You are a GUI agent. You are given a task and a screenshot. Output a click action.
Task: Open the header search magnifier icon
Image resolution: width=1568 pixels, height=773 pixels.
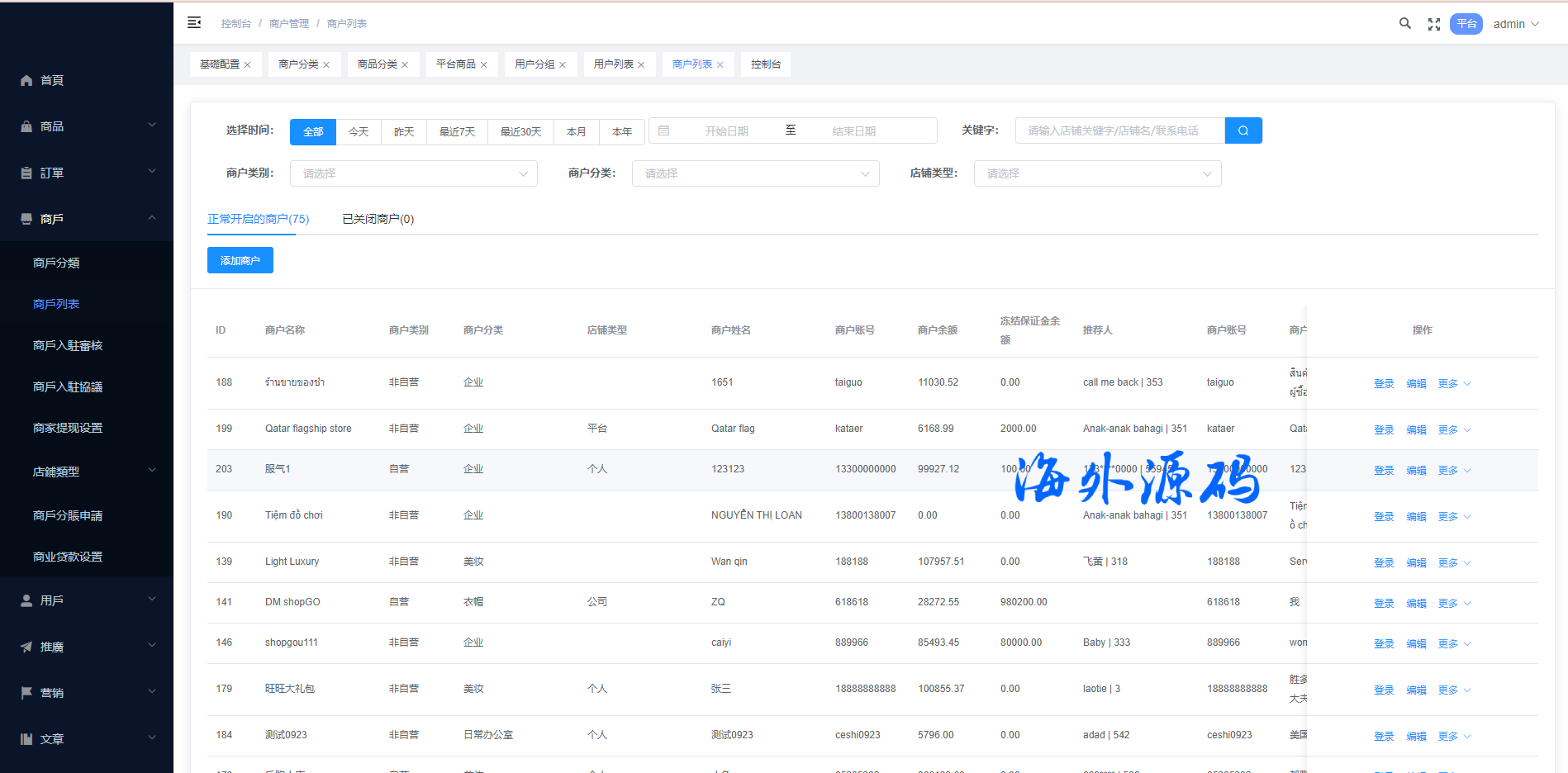click(1404, 24)
